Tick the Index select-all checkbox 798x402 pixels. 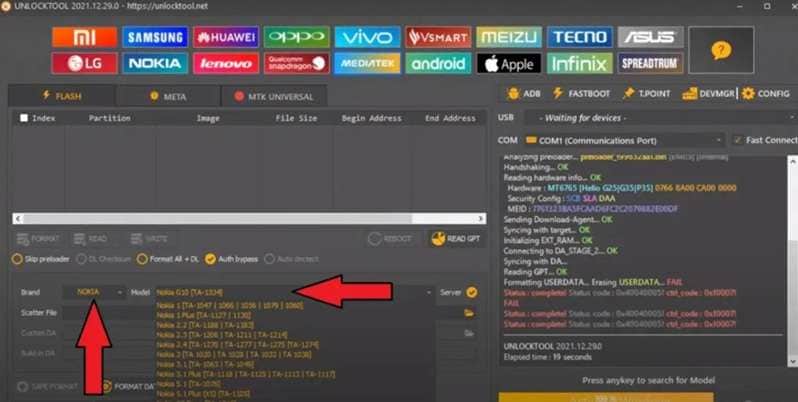[x=24, y=118]
